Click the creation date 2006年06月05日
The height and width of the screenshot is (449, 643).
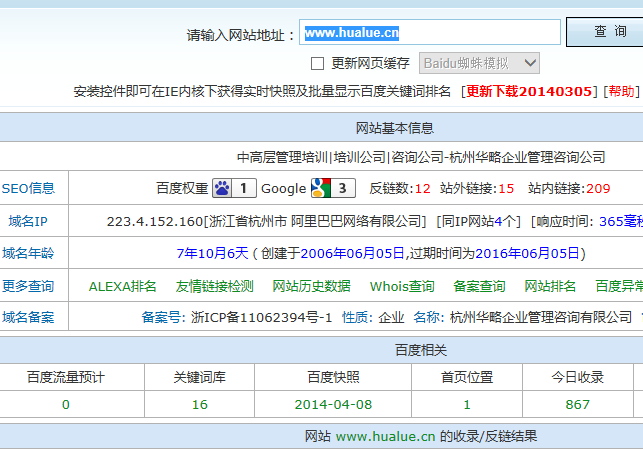(x=353, y=253)
